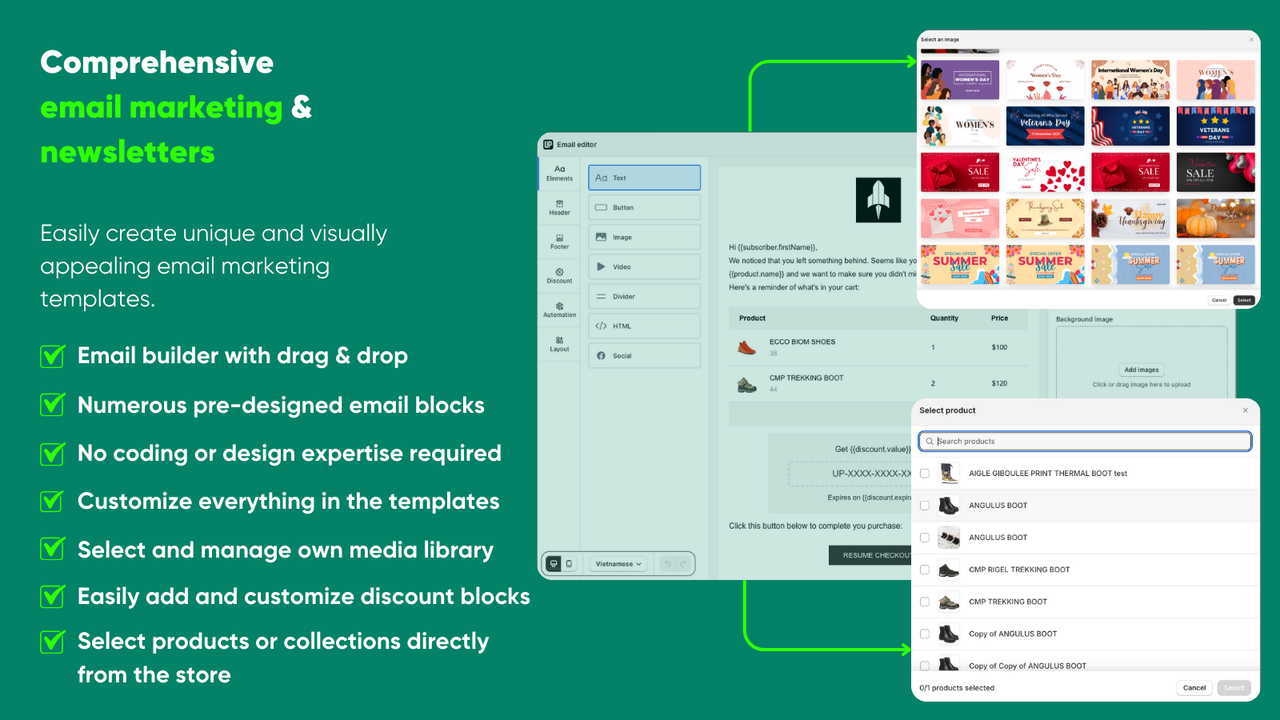Click the $120 price cell
This screenshot has width=1280, height=720.
pos(999,383)
